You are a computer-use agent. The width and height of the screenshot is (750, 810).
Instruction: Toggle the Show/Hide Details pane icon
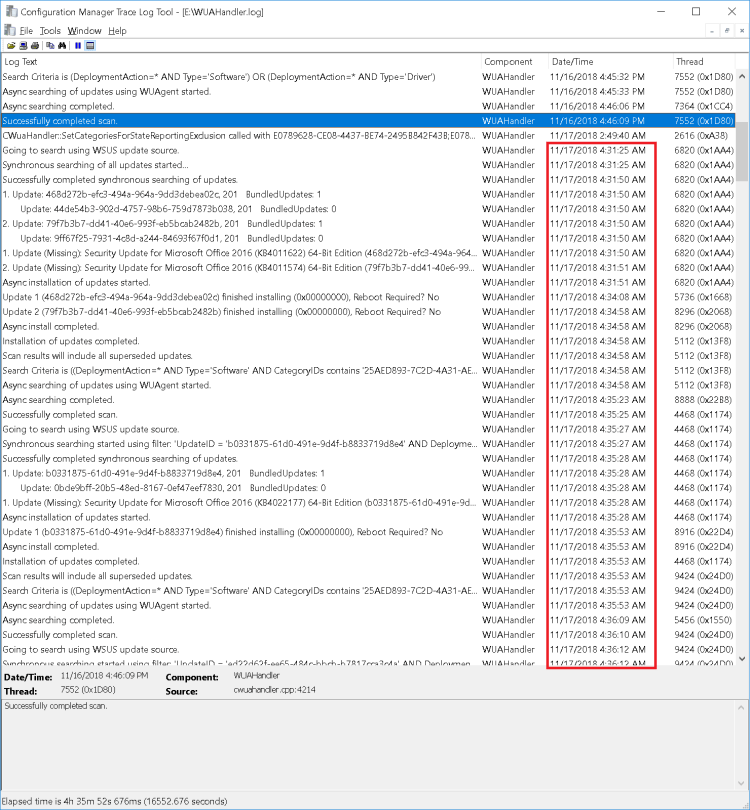click(x=90, y=46)
